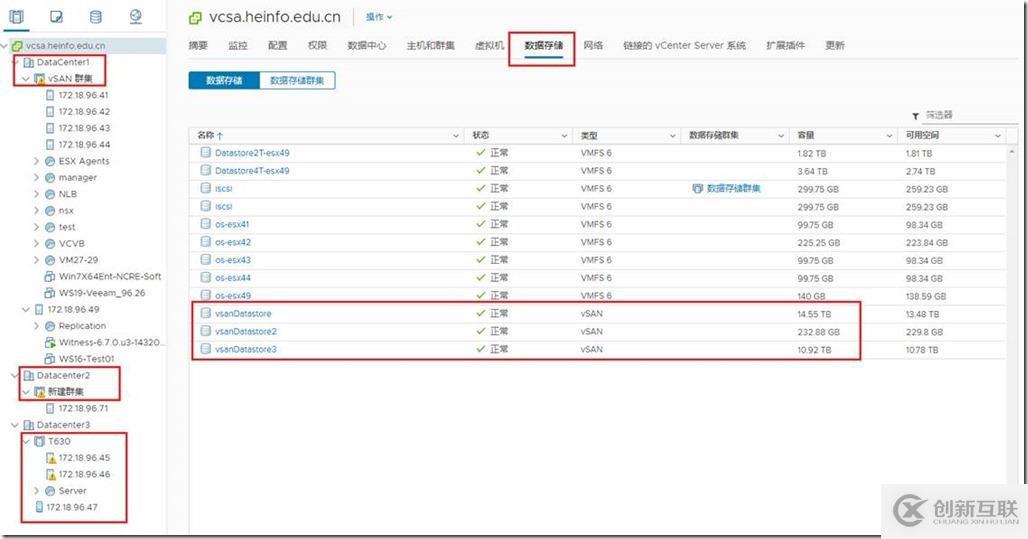Select host 172.18.96.41 in the tree

83,95
